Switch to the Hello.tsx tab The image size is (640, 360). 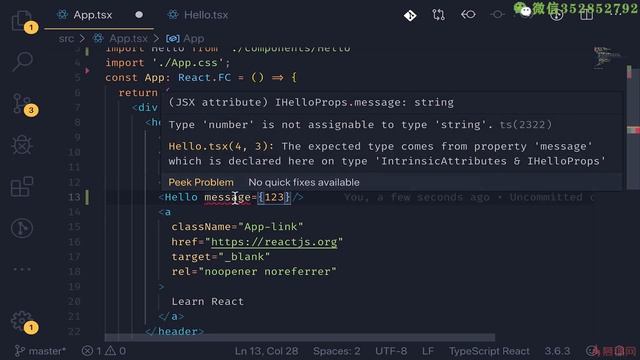(198, 15)
